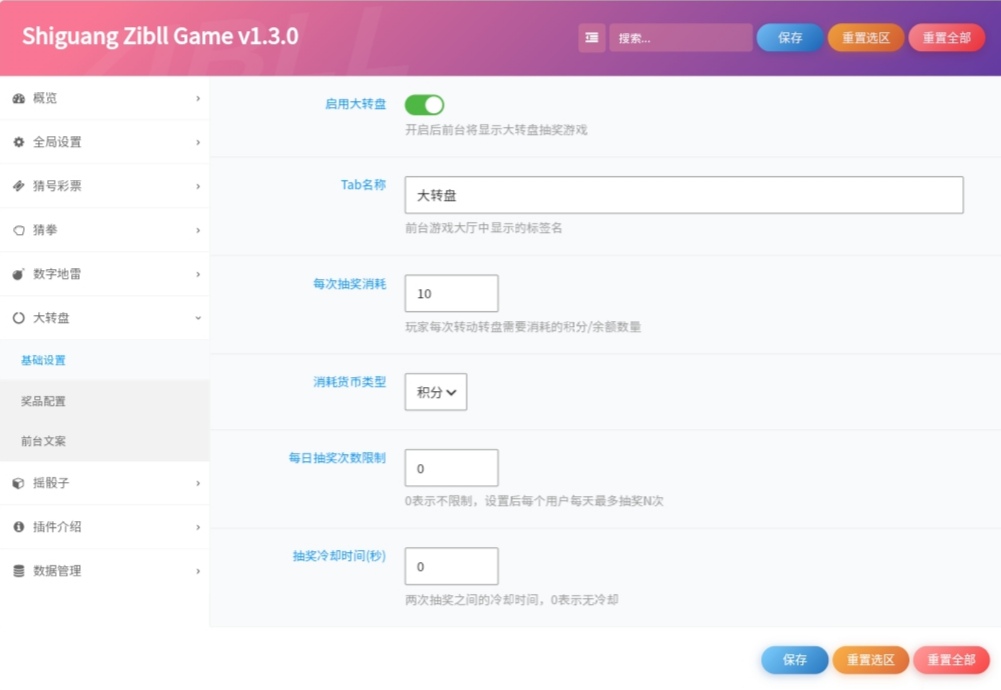This screenshot has width=1001, height=690.
Task: Open the 猜号彩票 sidebar section
Action: pyautogui.click(x=105, y=186)
